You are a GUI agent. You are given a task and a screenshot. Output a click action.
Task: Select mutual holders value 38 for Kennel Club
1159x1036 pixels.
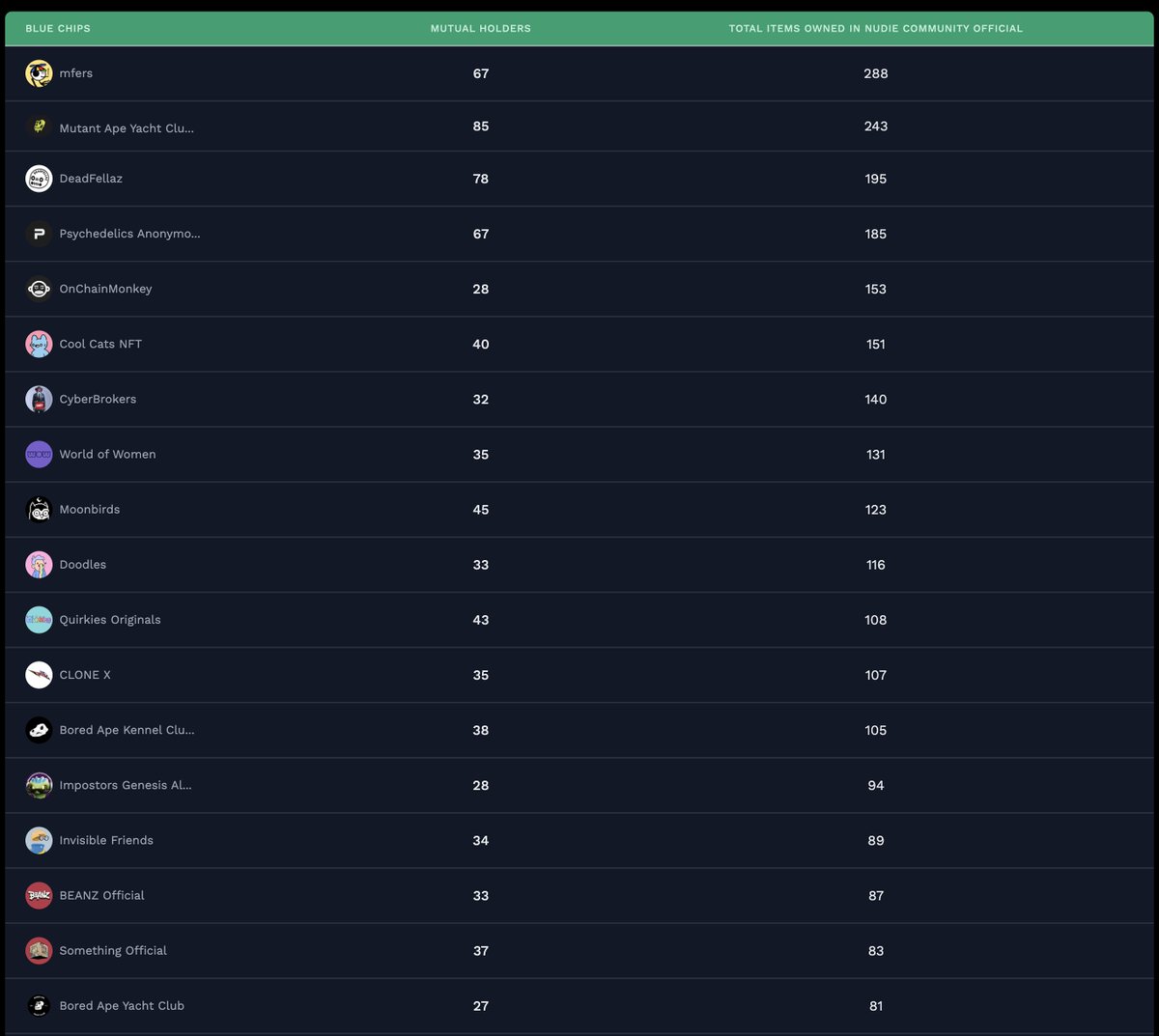point(481,730)
